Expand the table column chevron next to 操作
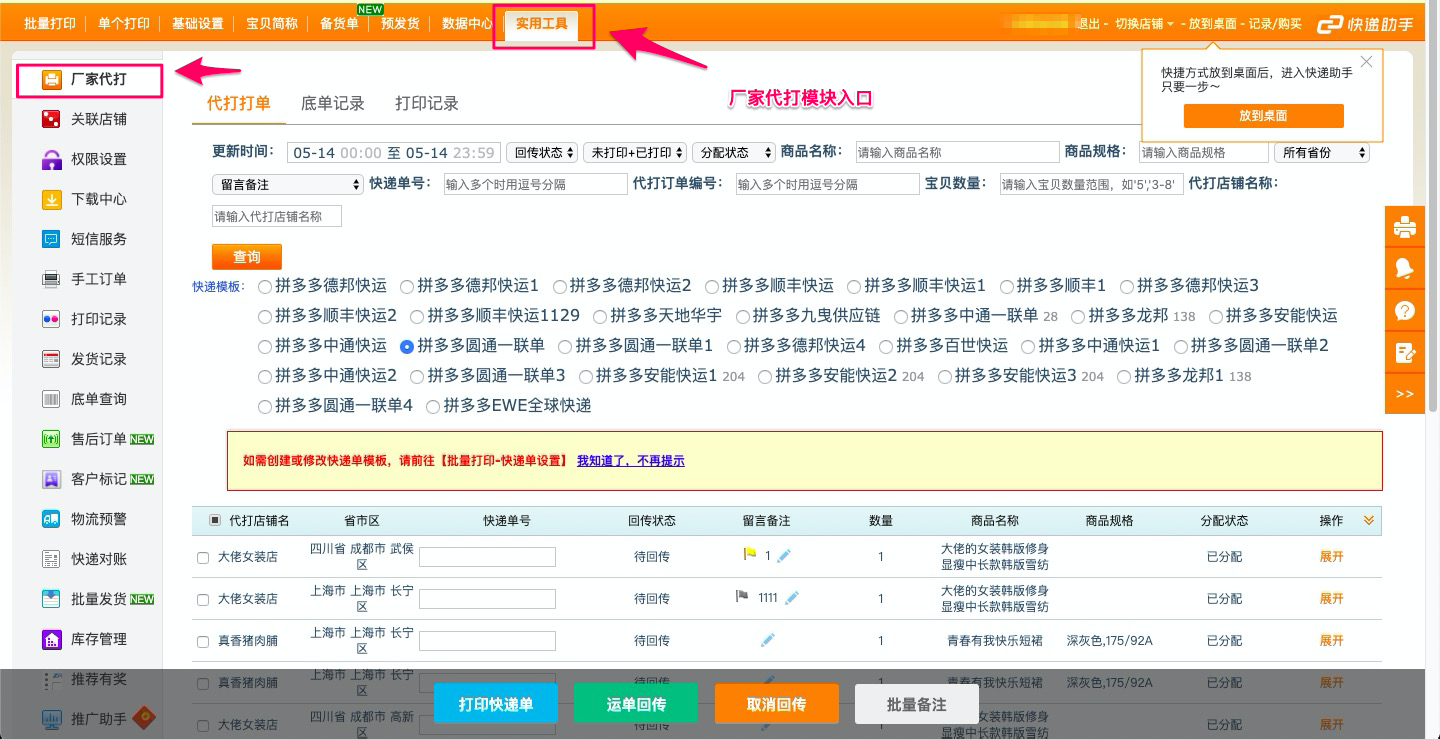This screenshot has height=739, width=1440. [1369, 520]
